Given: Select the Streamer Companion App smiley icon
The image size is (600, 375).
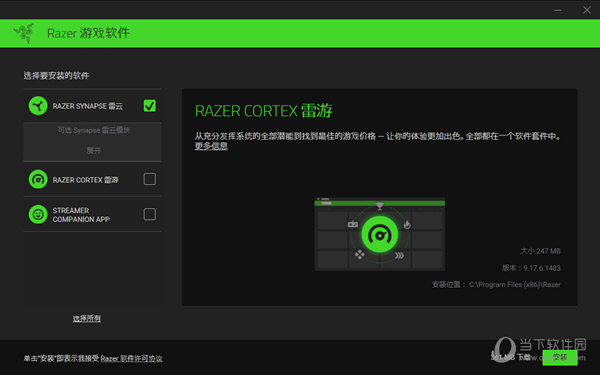Looking at the screenshot, I should point(38,214).
